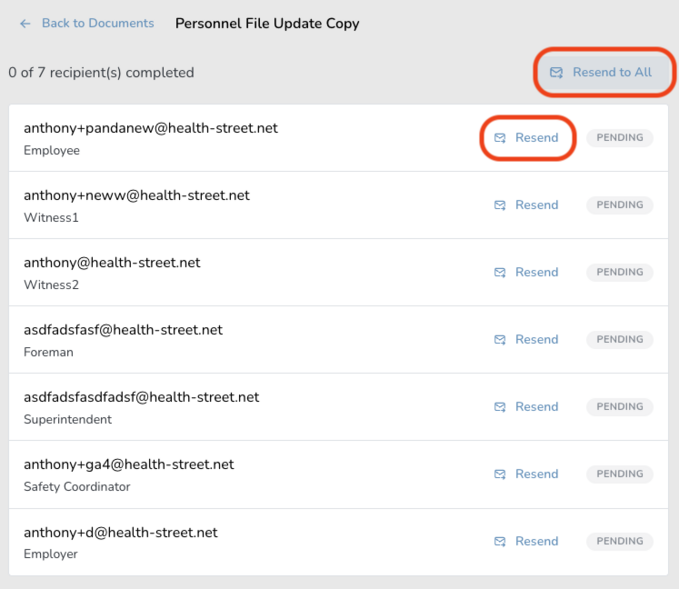679x589 pixels.
Task: Select the email anthony@health-street.net
Action: pyautogui.click(x=112, y=262)
